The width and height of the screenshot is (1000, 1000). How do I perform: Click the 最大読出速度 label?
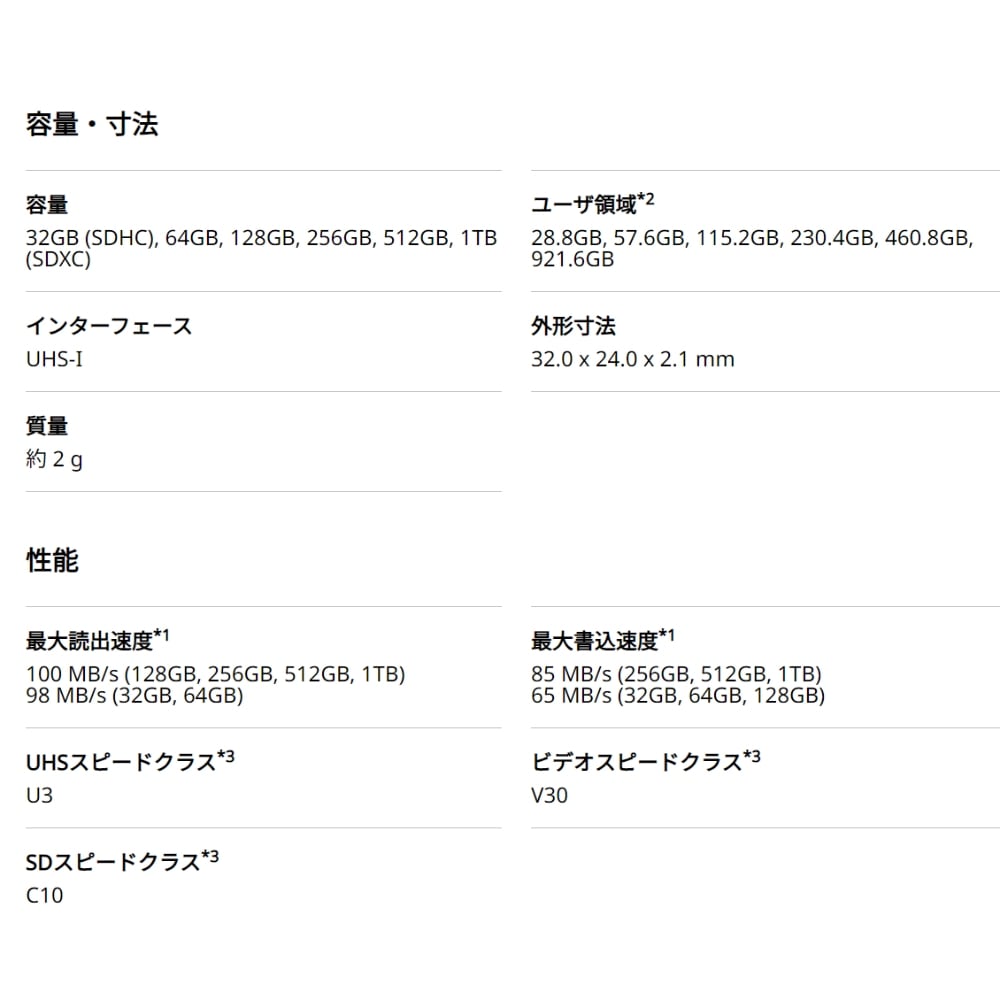pyautogui.click(x=89, y=641)
